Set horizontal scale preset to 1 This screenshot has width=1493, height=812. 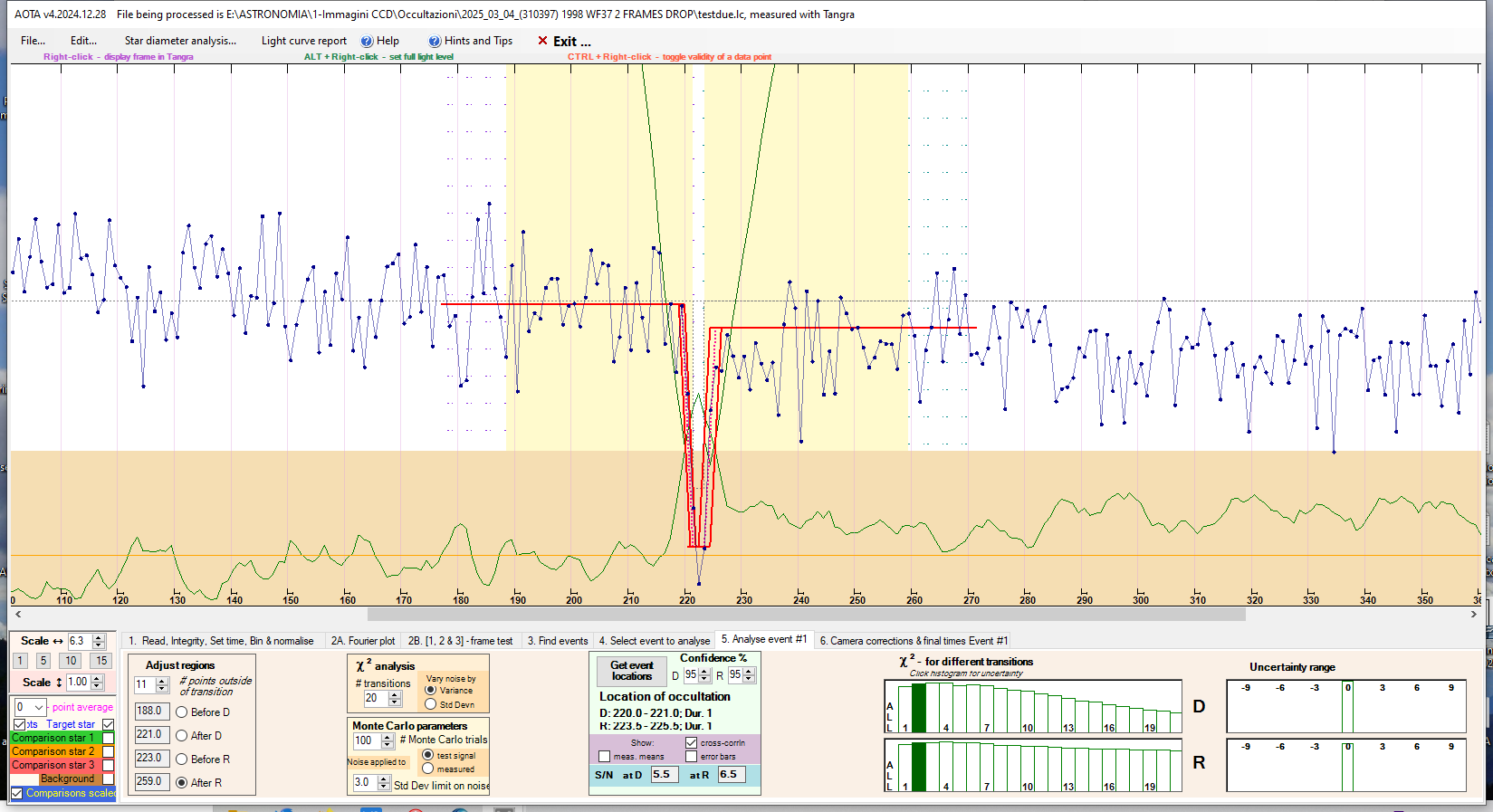point(20,661)
